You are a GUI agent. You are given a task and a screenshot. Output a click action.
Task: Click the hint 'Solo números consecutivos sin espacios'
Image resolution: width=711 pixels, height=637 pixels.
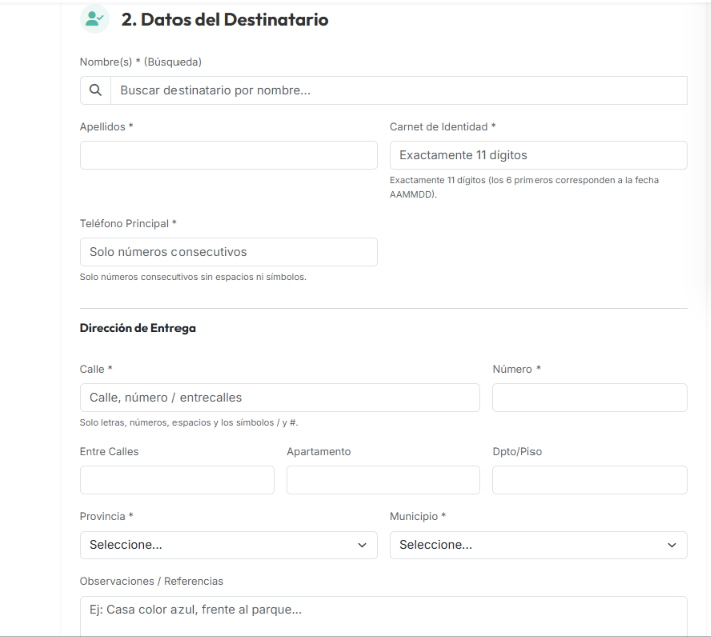[x=193, y=277]
